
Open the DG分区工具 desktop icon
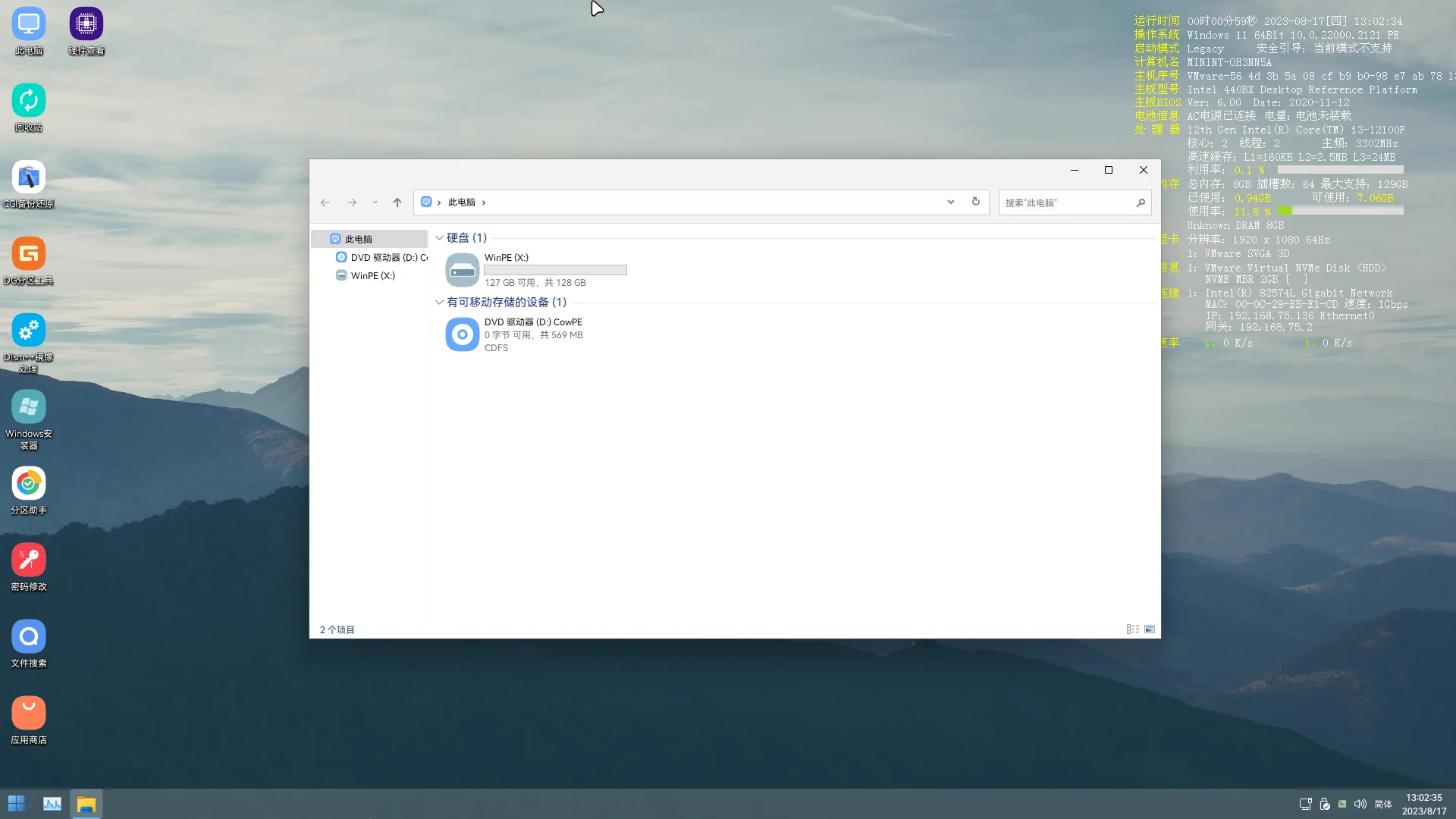pos(29,254)
